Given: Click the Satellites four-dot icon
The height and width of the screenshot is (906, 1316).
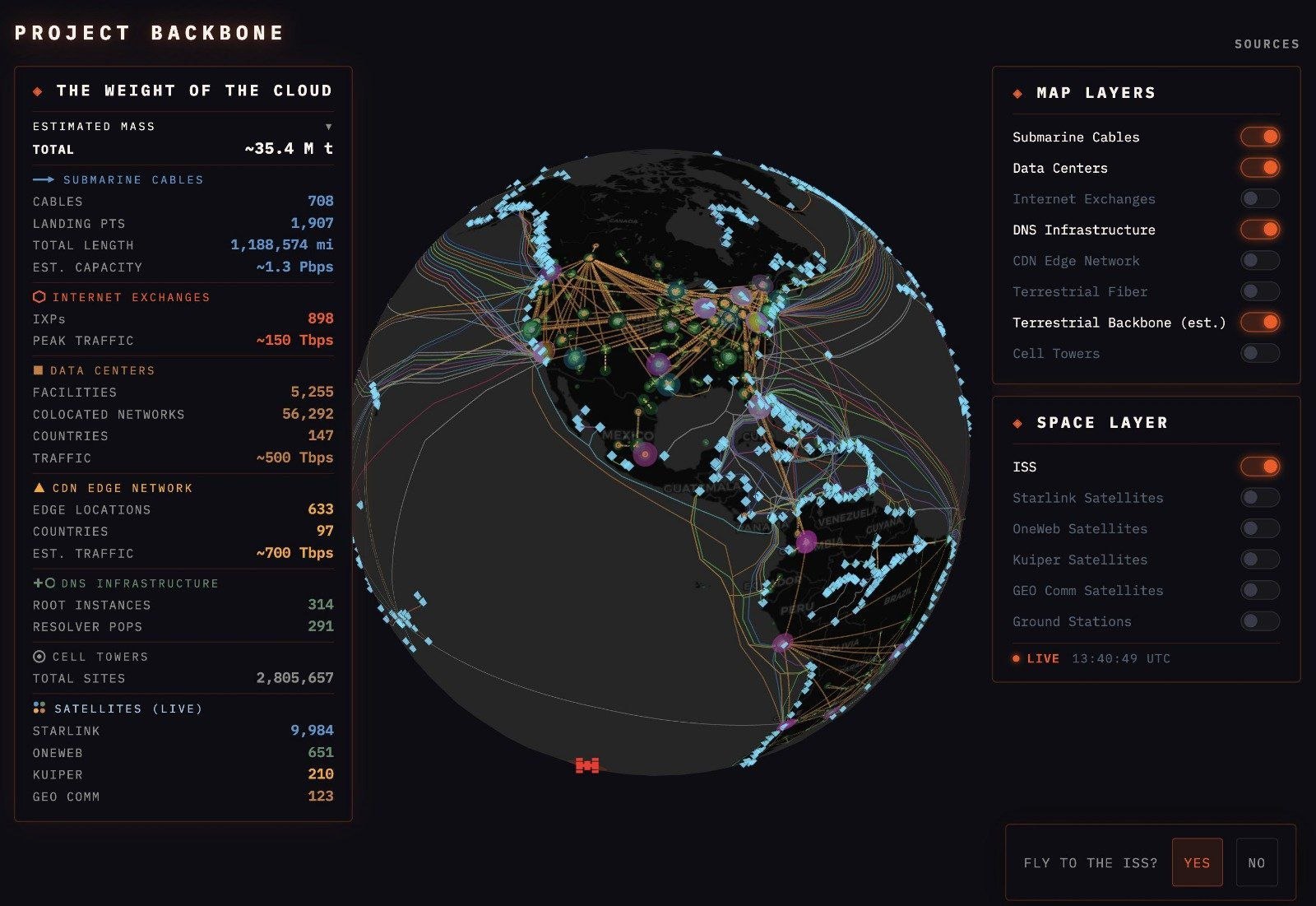Looking at the screenshot, I should [39, 708].
